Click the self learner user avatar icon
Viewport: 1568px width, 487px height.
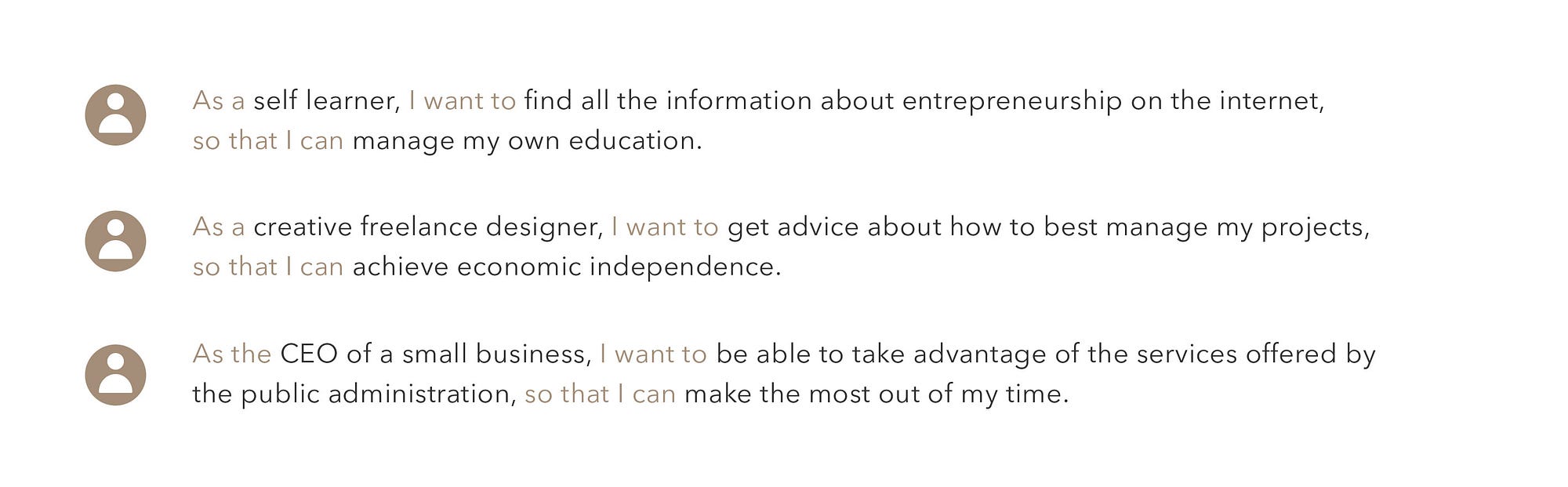coord(115,115)
